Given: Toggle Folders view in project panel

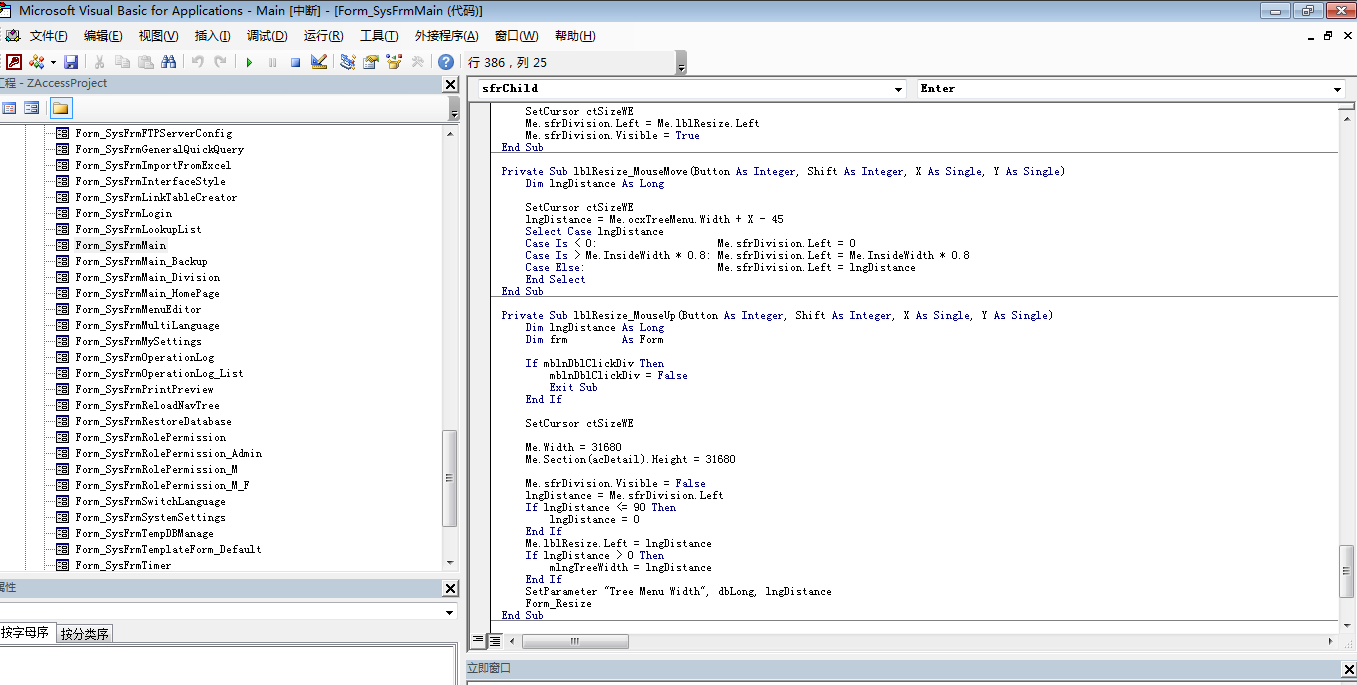Looking at the screenshot, I should coord(60,108).
